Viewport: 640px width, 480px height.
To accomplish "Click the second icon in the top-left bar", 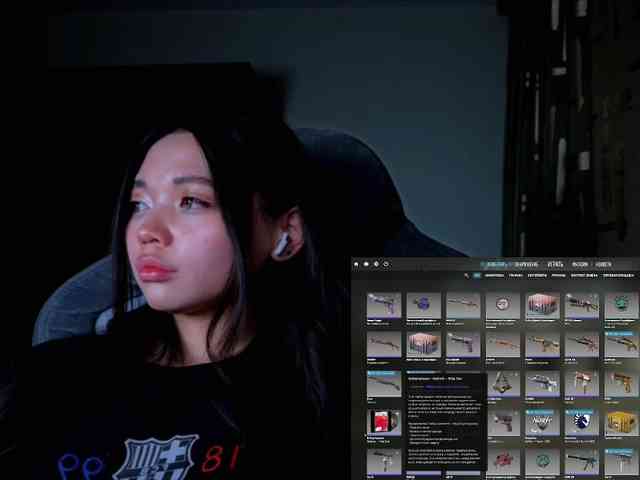I will (366, 264).
